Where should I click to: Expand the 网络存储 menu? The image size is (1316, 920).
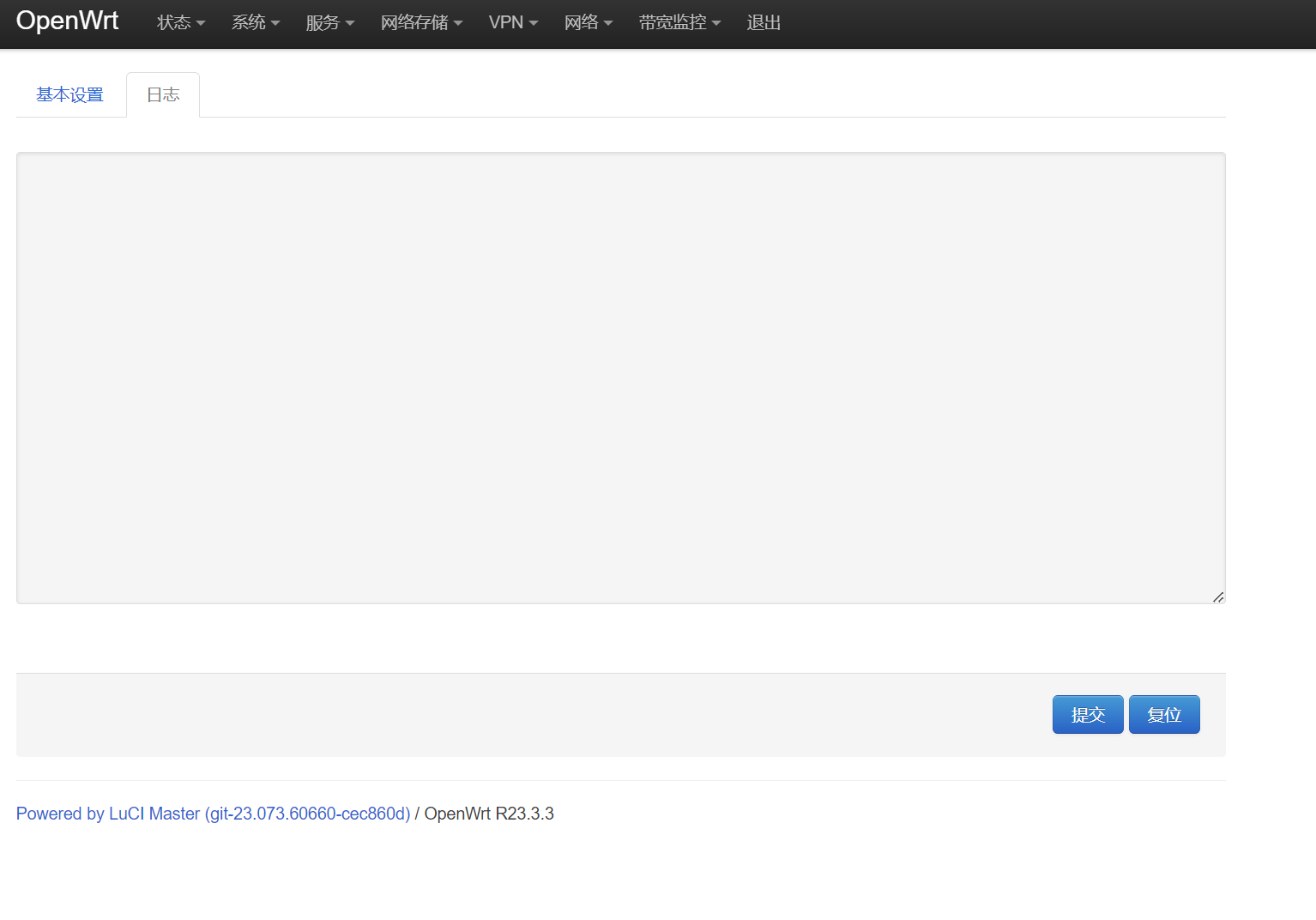421,23
